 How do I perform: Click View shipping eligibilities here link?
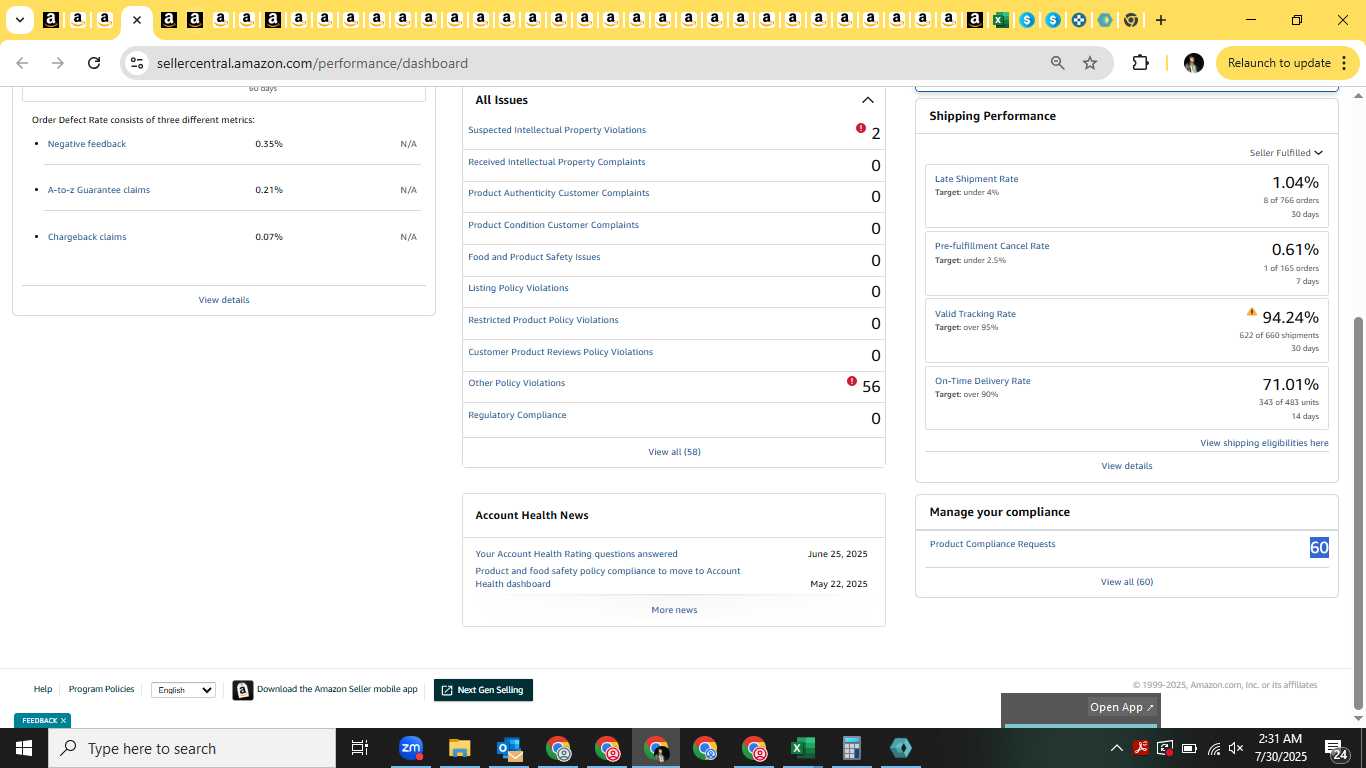click(x=1264, y=443)
